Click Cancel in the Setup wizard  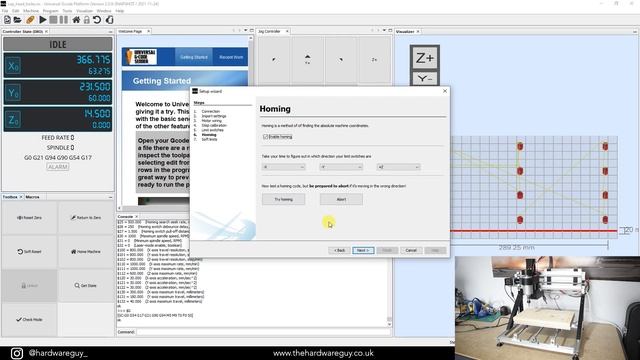(x=411, y=250)
